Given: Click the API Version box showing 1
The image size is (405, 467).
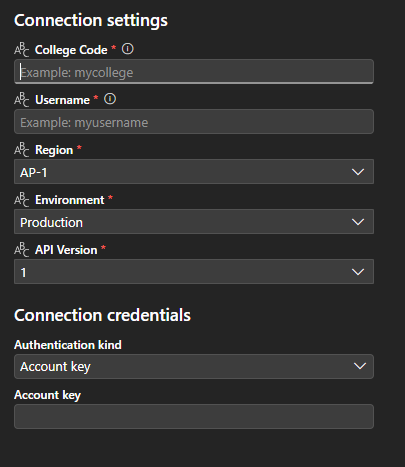Looking at the screenshot, I should pos(194,272).
